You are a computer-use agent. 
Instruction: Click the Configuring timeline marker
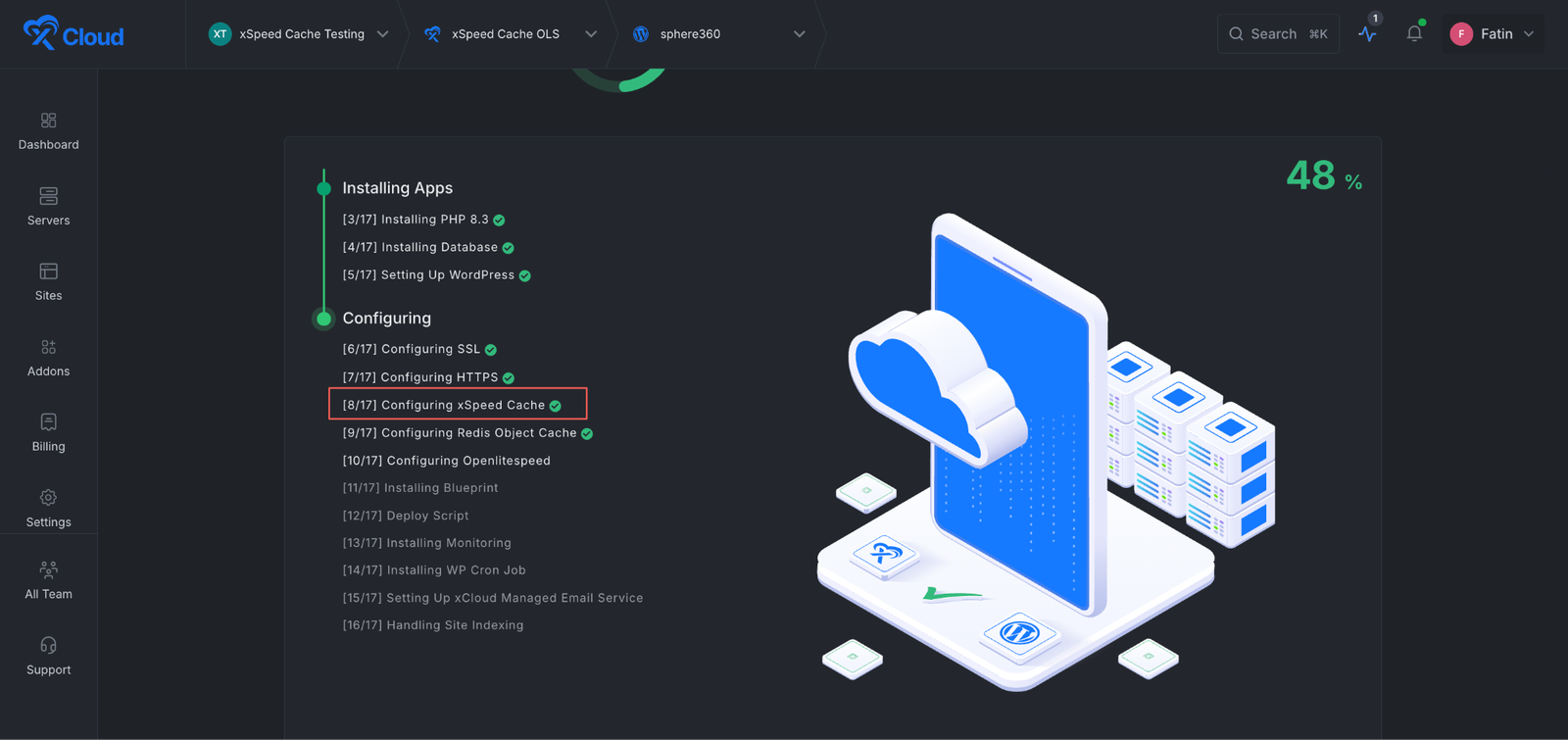tap(323, 319)
